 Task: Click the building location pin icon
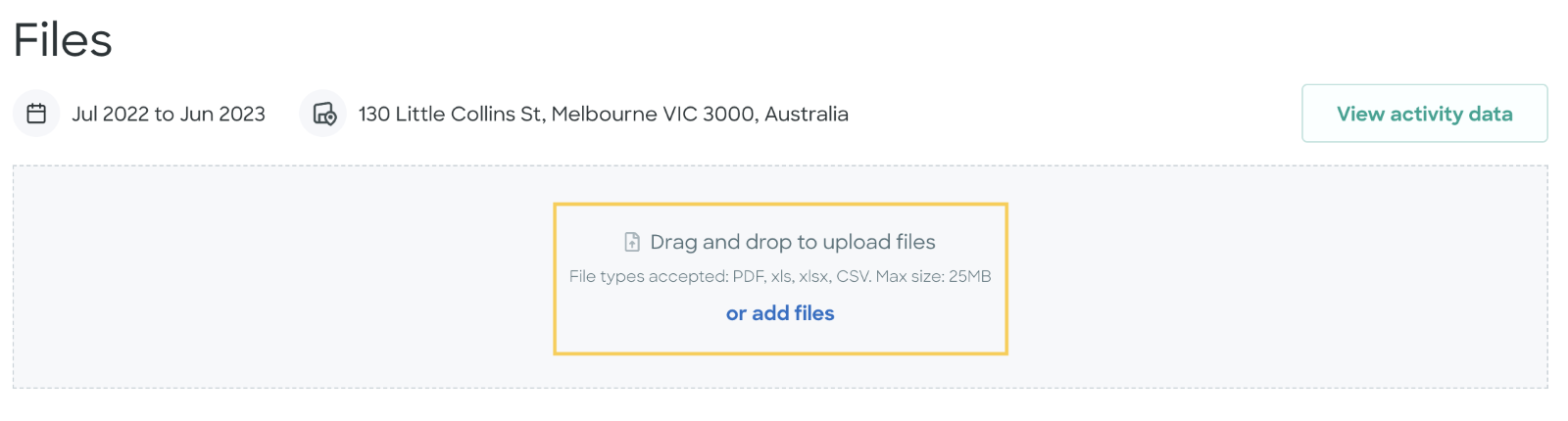[x=323, y=114]
